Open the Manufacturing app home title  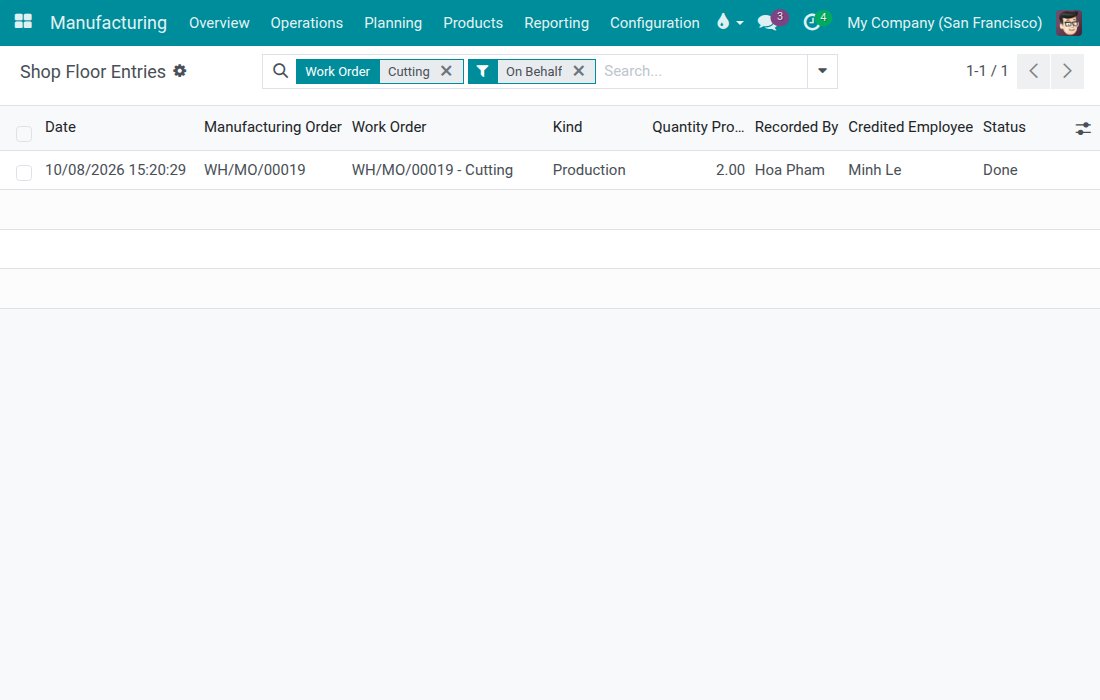click(109, 22)
